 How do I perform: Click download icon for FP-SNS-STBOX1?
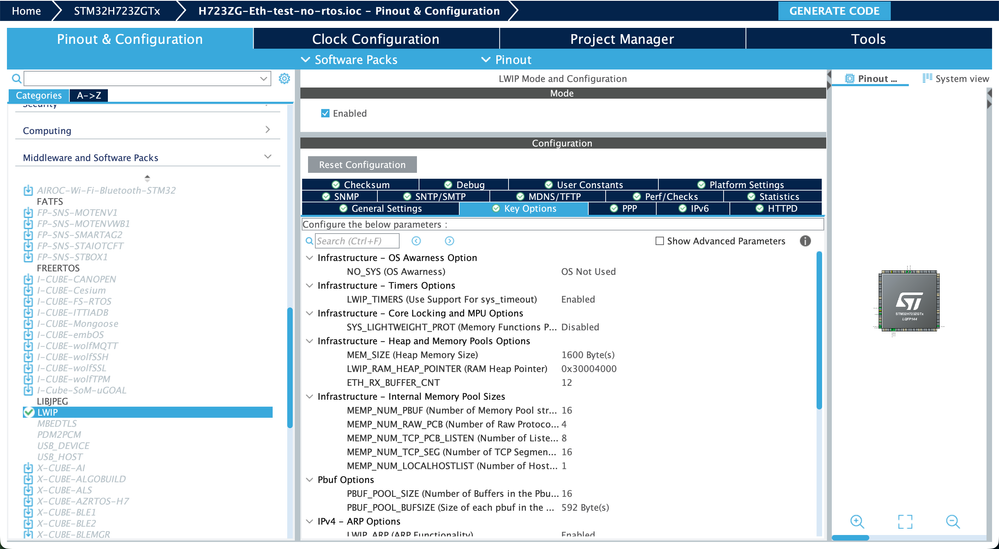[28, 257]
